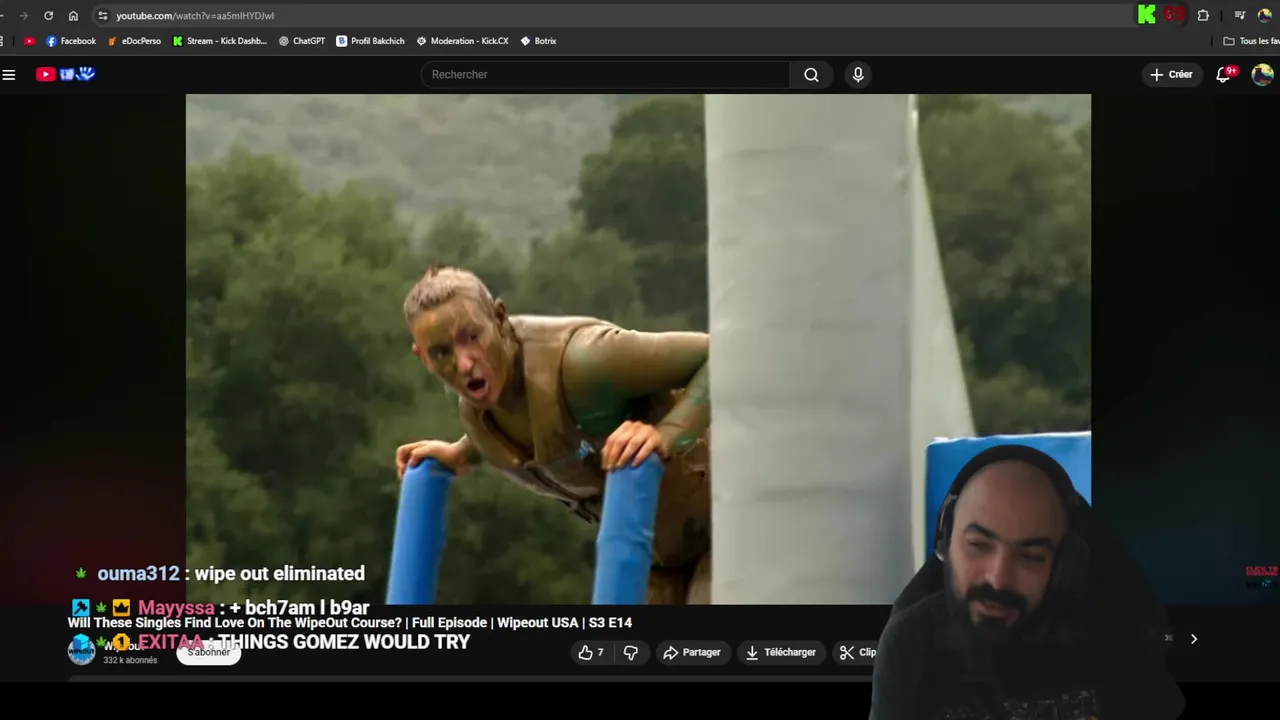This screenshot has width=1280, height=720.
Task: Open the eDocPerso bookmark
Action: pos(134,41)
